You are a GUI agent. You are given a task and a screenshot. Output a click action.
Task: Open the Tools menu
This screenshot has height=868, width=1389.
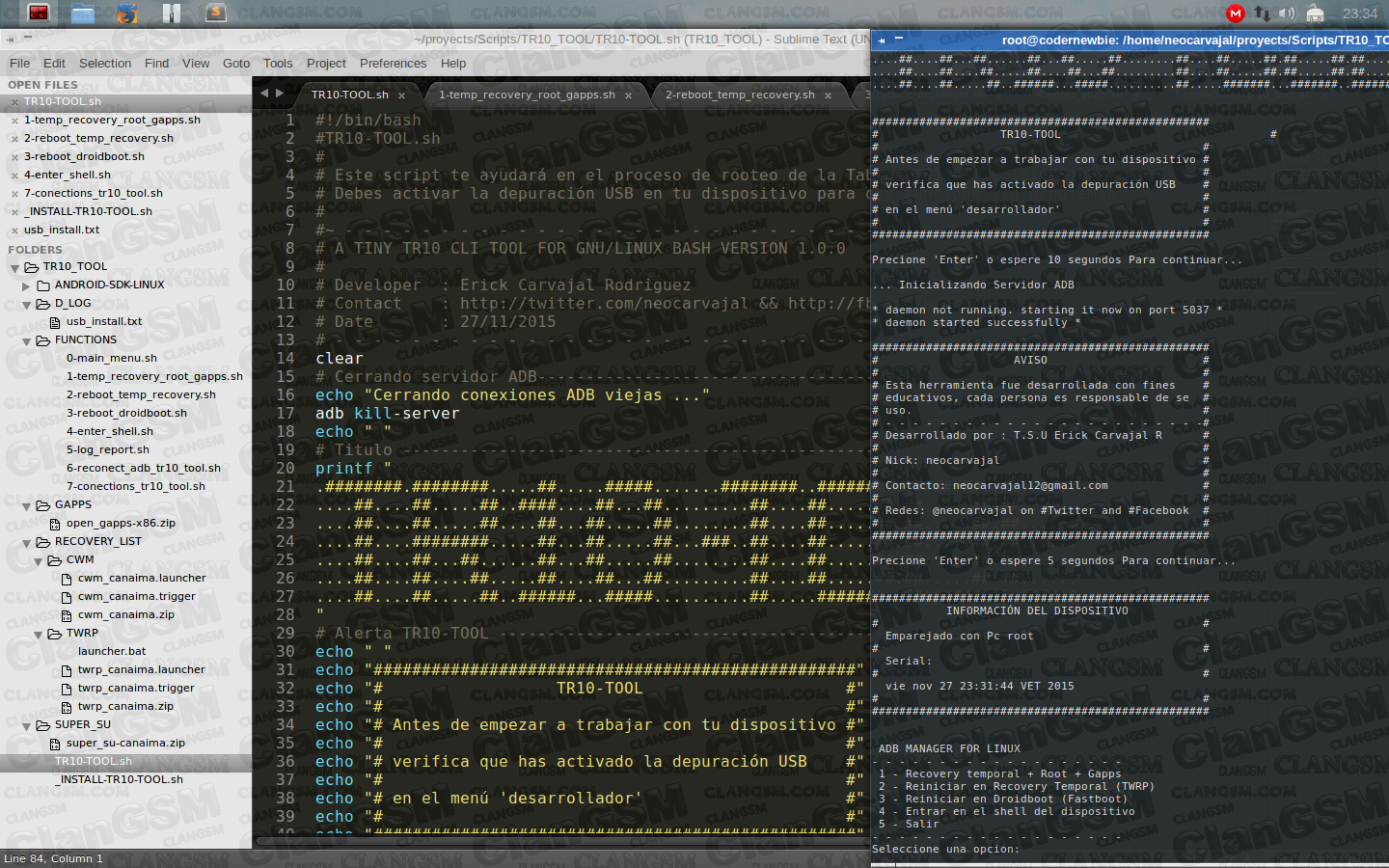278,64
